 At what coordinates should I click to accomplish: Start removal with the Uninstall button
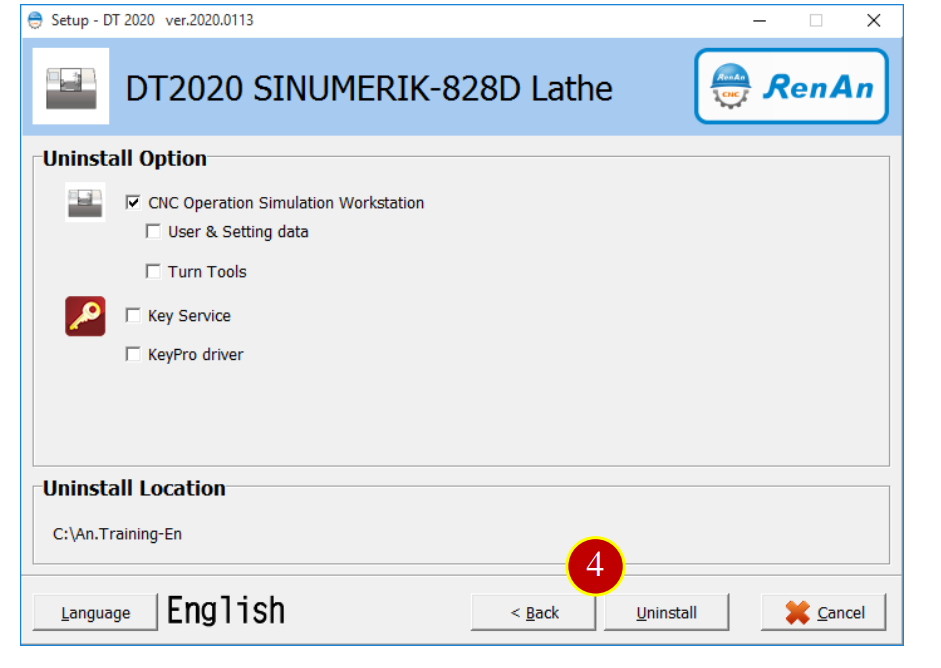coord(666,612)
